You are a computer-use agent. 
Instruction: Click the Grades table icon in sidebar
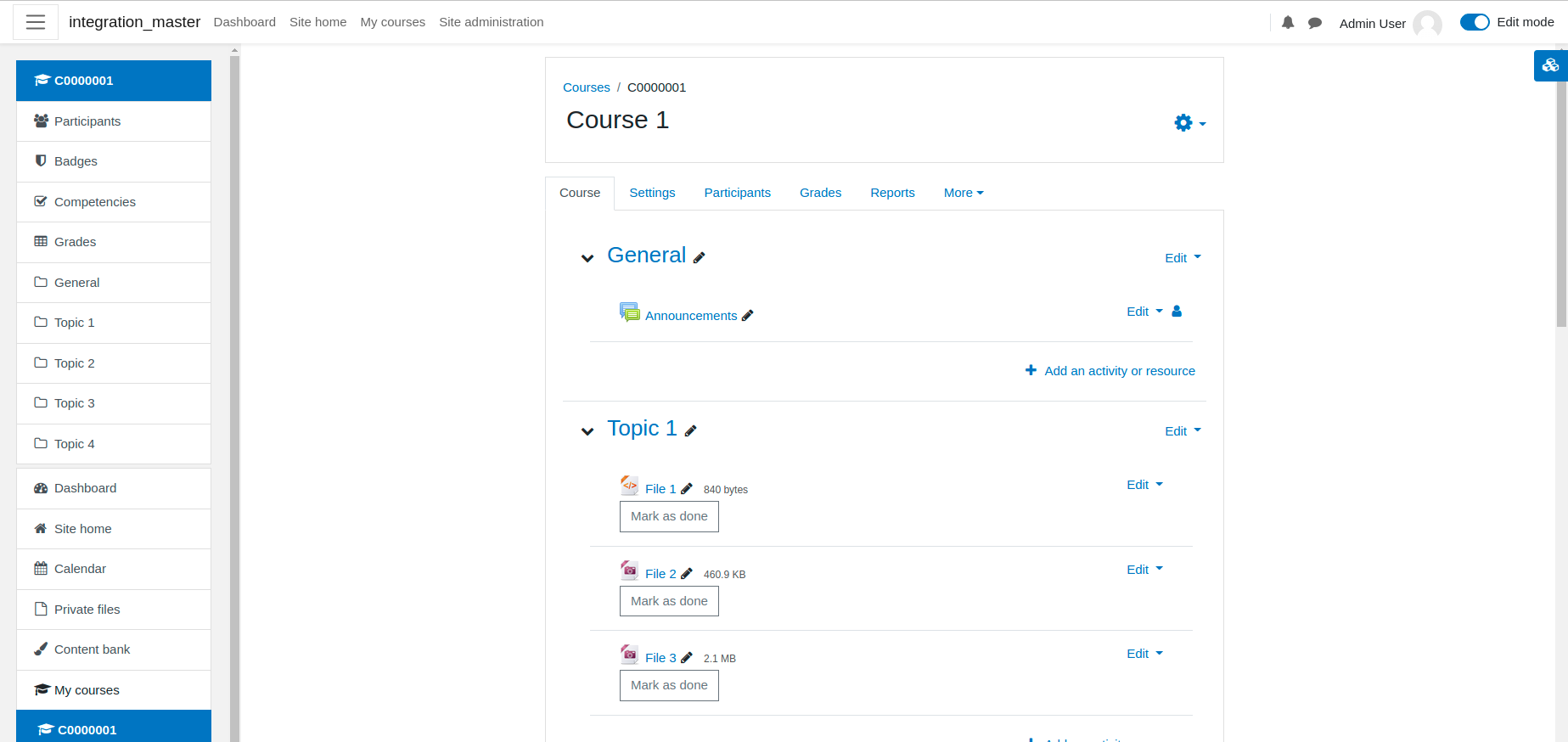(x=41, y=241)
